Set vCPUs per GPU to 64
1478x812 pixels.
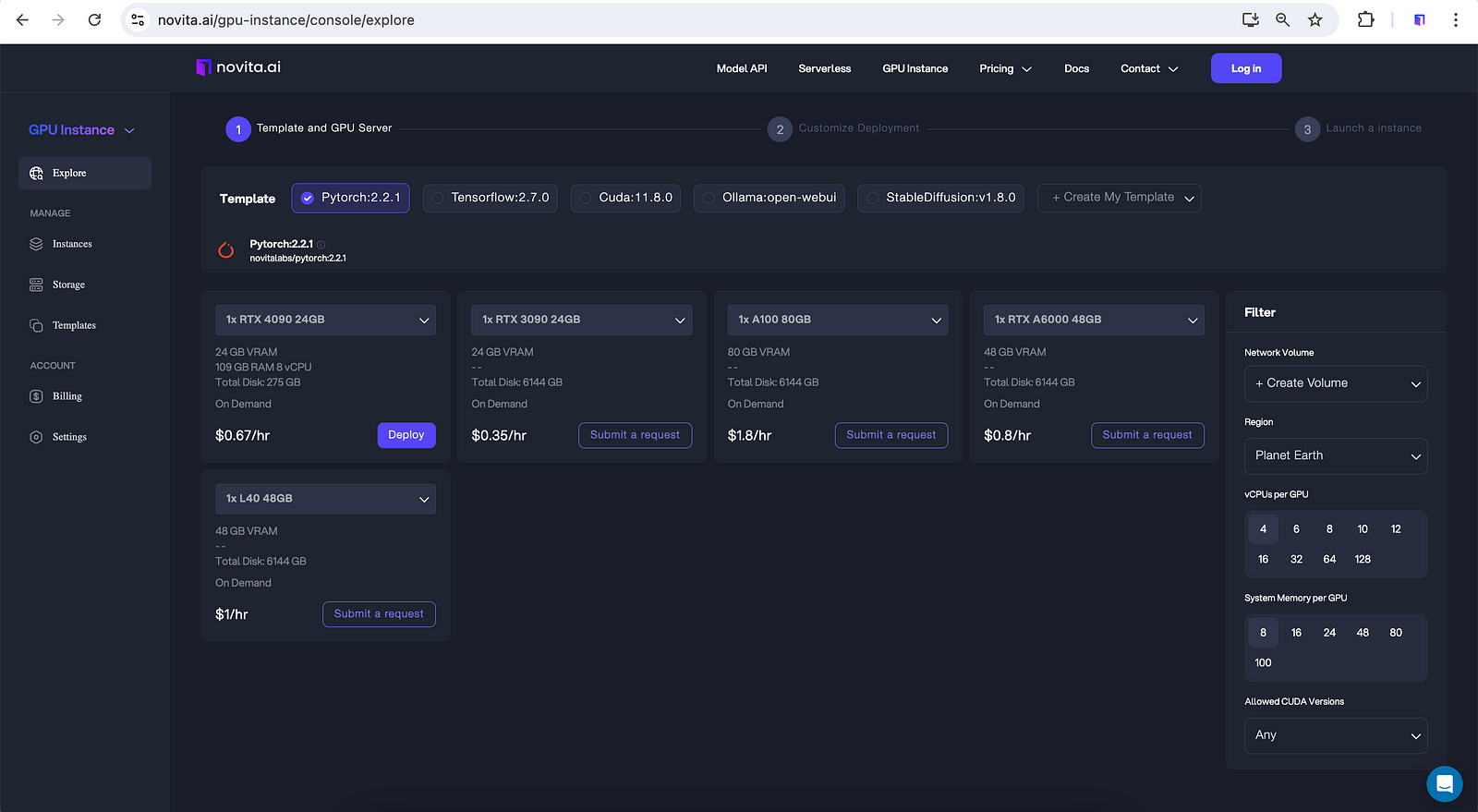(x=1329, y=559)
